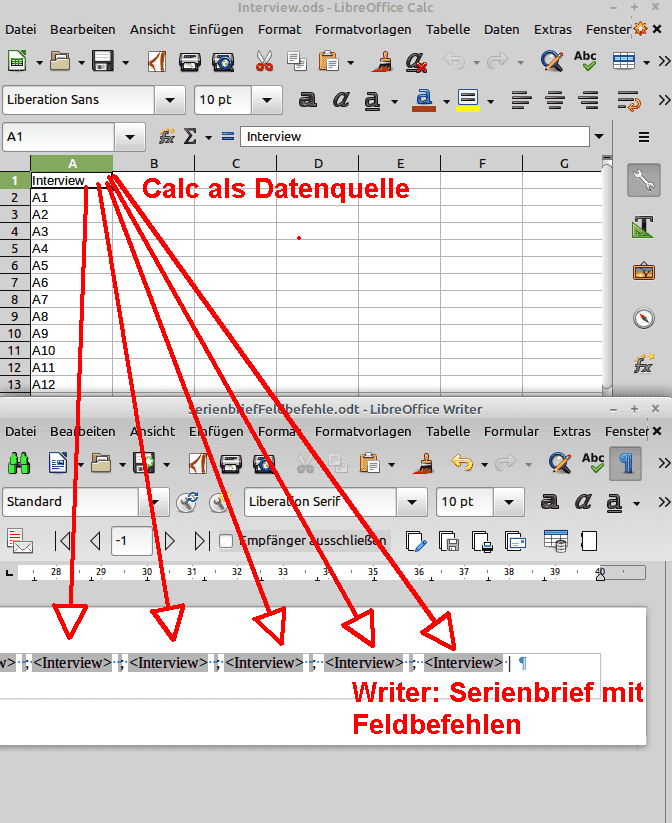Open the Calc sidebar Functions panel
The width and height of the screenshot is (672, 823).
tap(644, 363)
